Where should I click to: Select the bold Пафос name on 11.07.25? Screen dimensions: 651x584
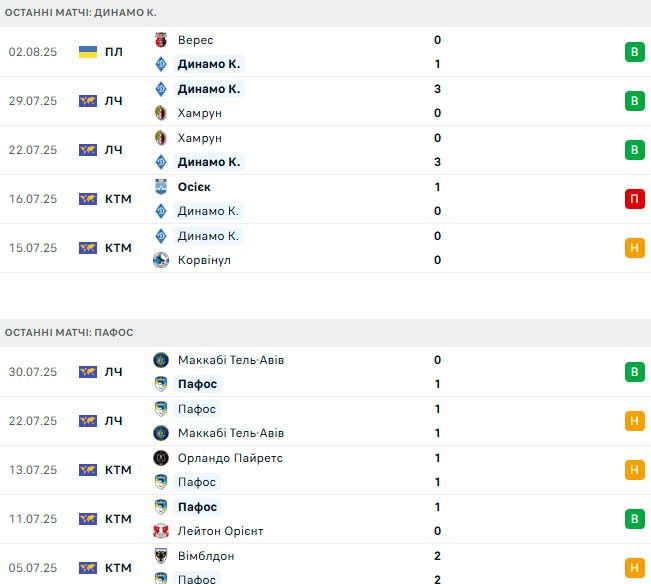pyautogui.click(x=197, y=507)
